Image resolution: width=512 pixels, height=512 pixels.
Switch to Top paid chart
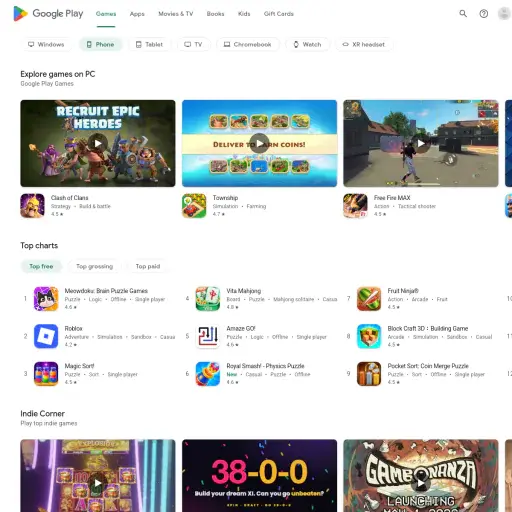pos(148,266)
